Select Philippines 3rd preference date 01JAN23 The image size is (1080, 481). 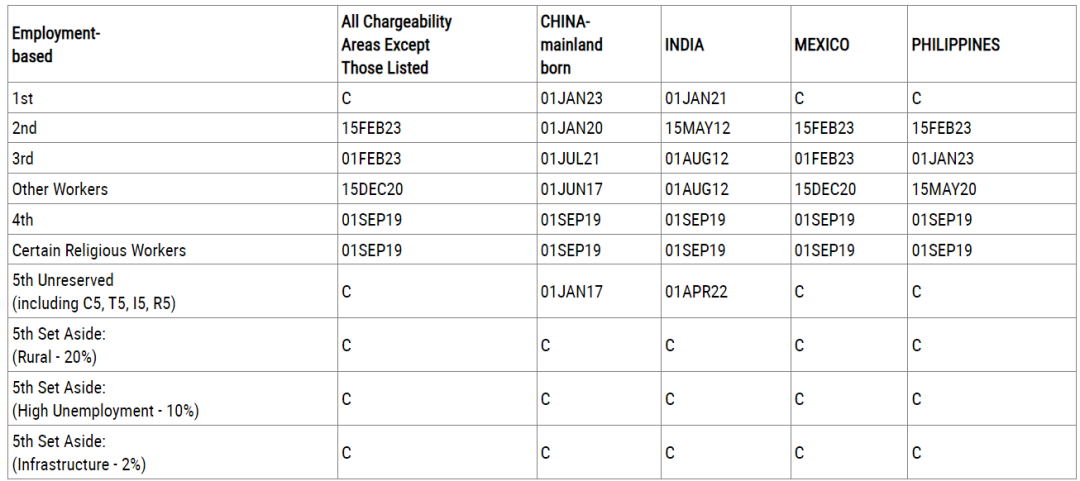tap(942, 158)
